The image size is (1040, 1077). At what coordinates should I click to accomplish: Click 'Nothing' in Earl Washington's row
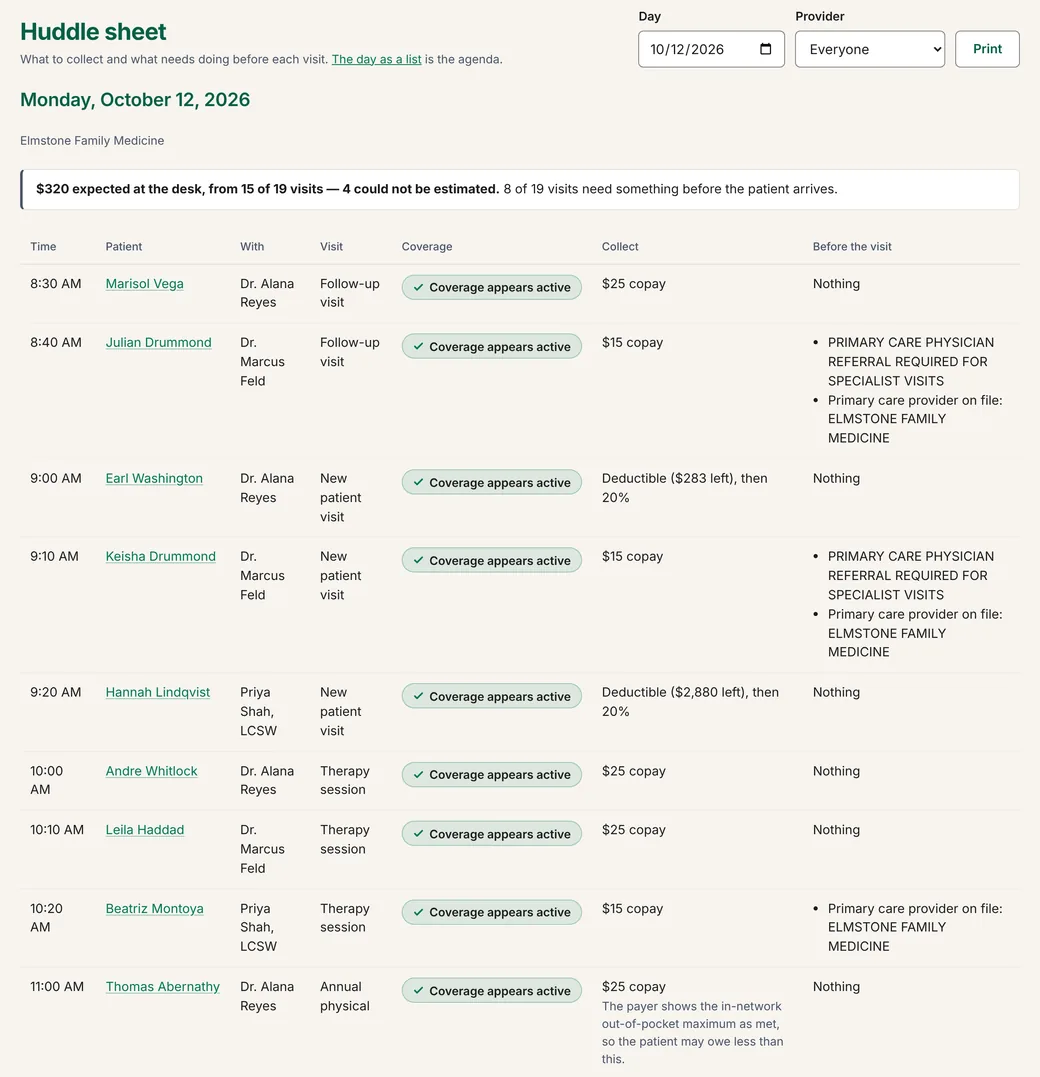(x=836, y=478)
